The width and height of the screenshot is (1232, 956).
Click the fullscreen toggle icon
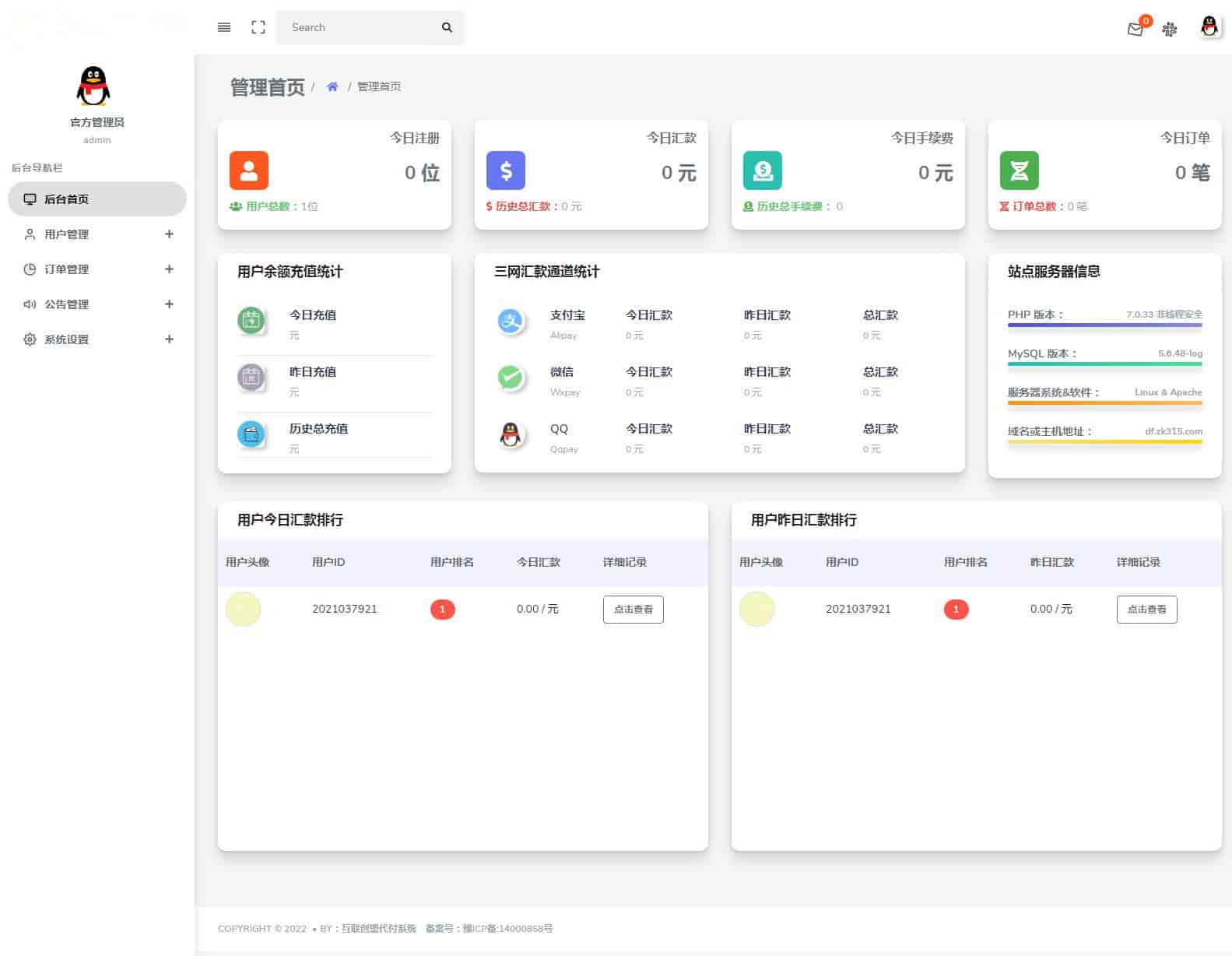tap(258, 27)
